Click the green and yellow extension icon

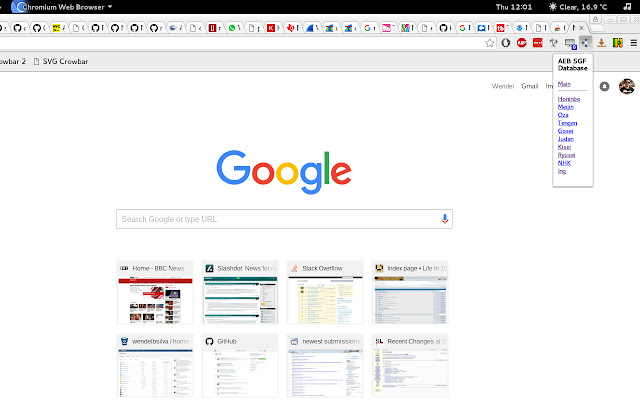click(618, 43)
